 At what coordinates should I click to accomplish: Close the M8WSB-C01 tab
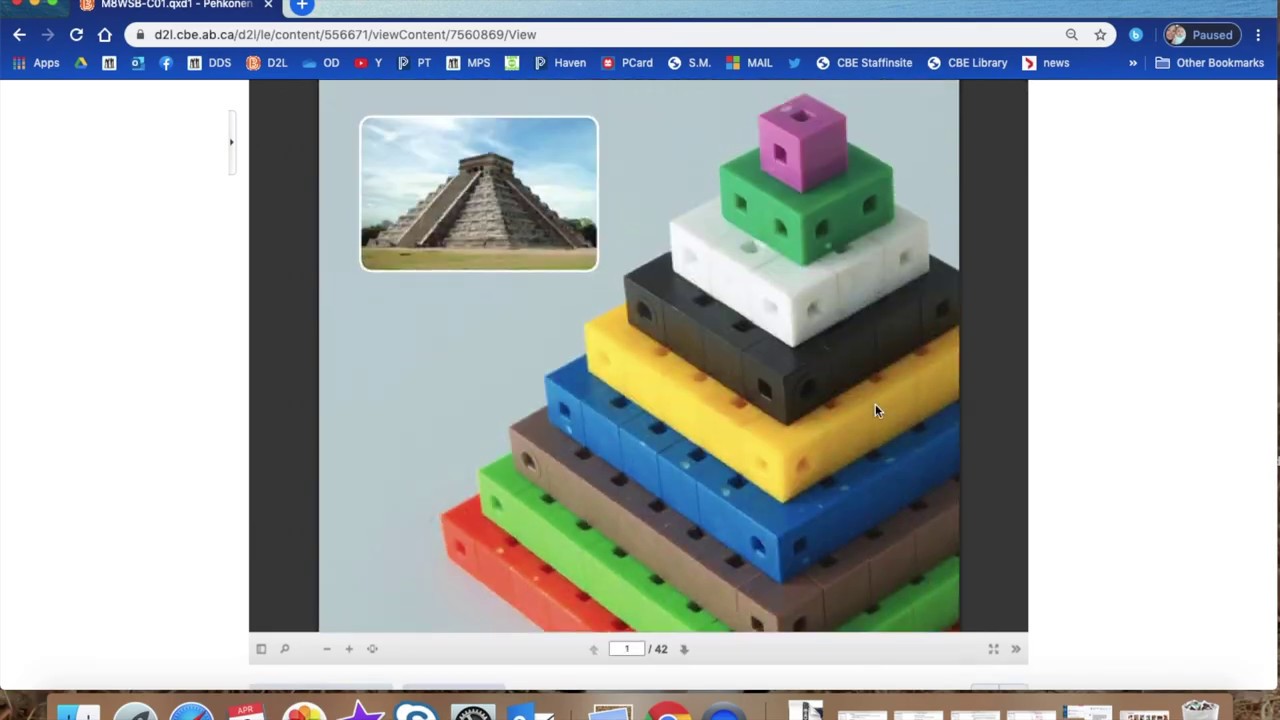click(268, 5)
